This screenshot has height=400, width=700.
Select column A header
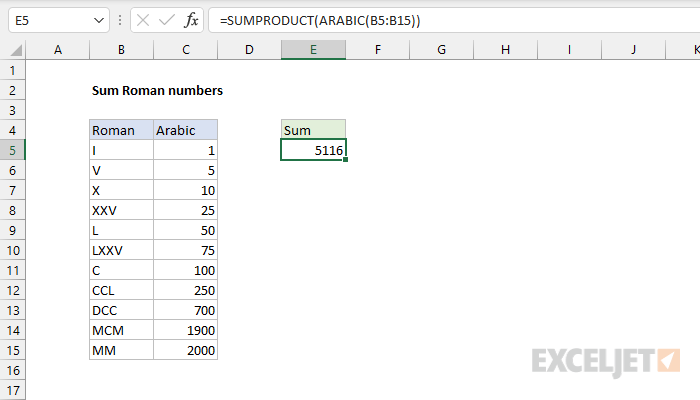[x=58, y=50]
